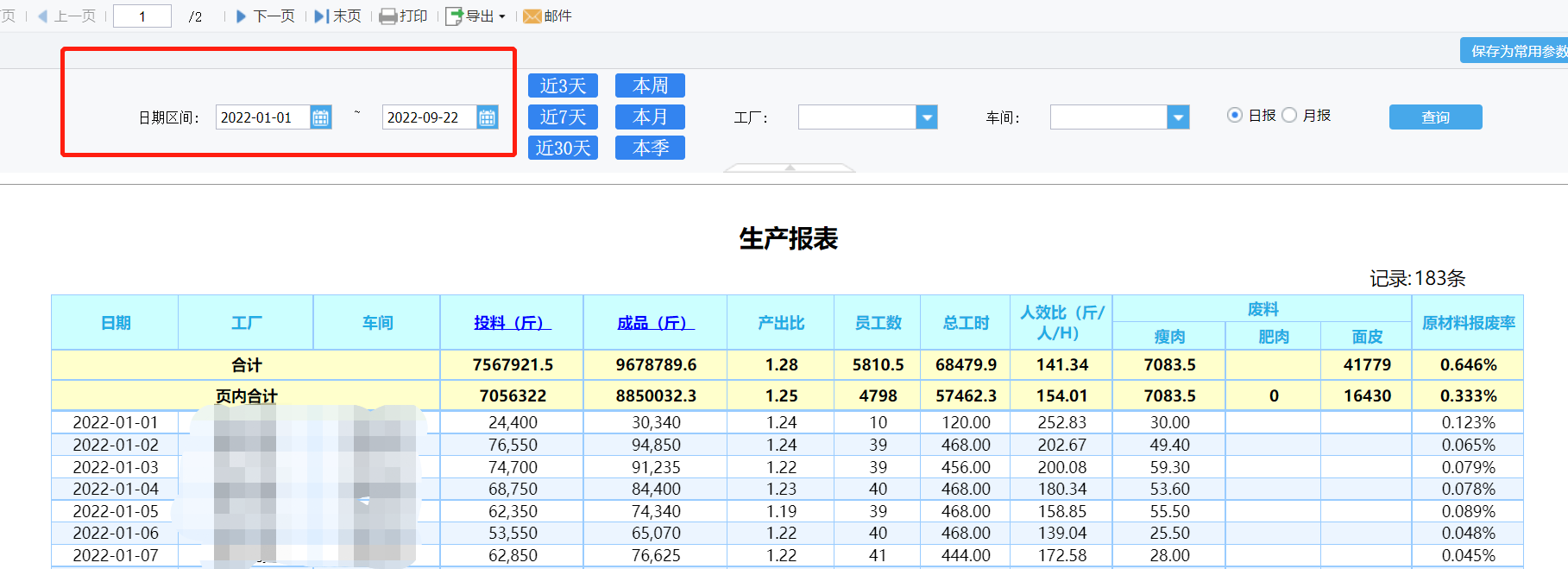1568x569 pixels.
Task: Sort by the 投料（斤）column link
Action: coord(513,323)
